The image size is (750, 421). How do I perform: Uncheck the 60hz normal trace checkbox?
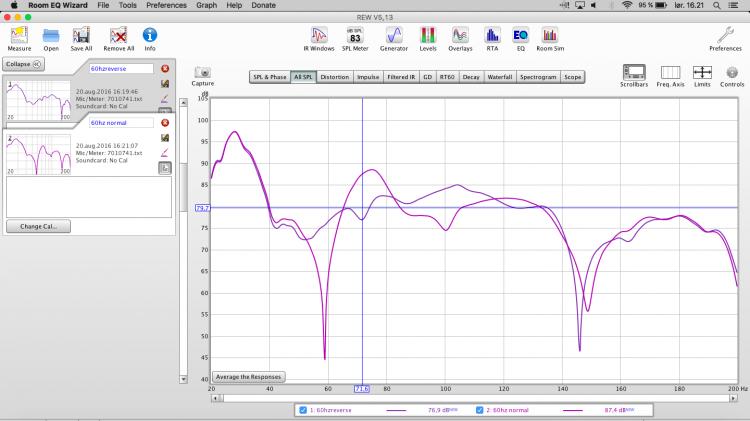479,410
